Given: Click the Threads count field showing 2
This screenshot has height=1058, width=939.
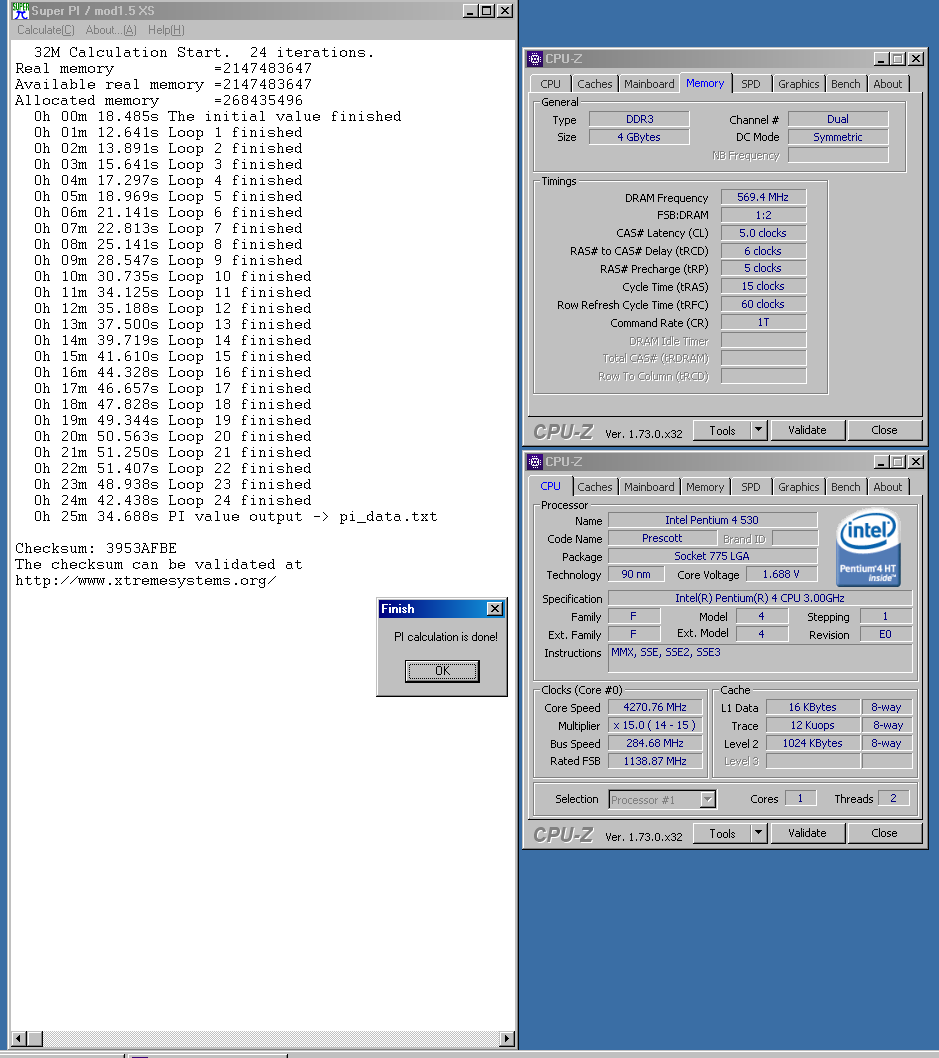Looking at the screenshot, I should pos(893,798).
